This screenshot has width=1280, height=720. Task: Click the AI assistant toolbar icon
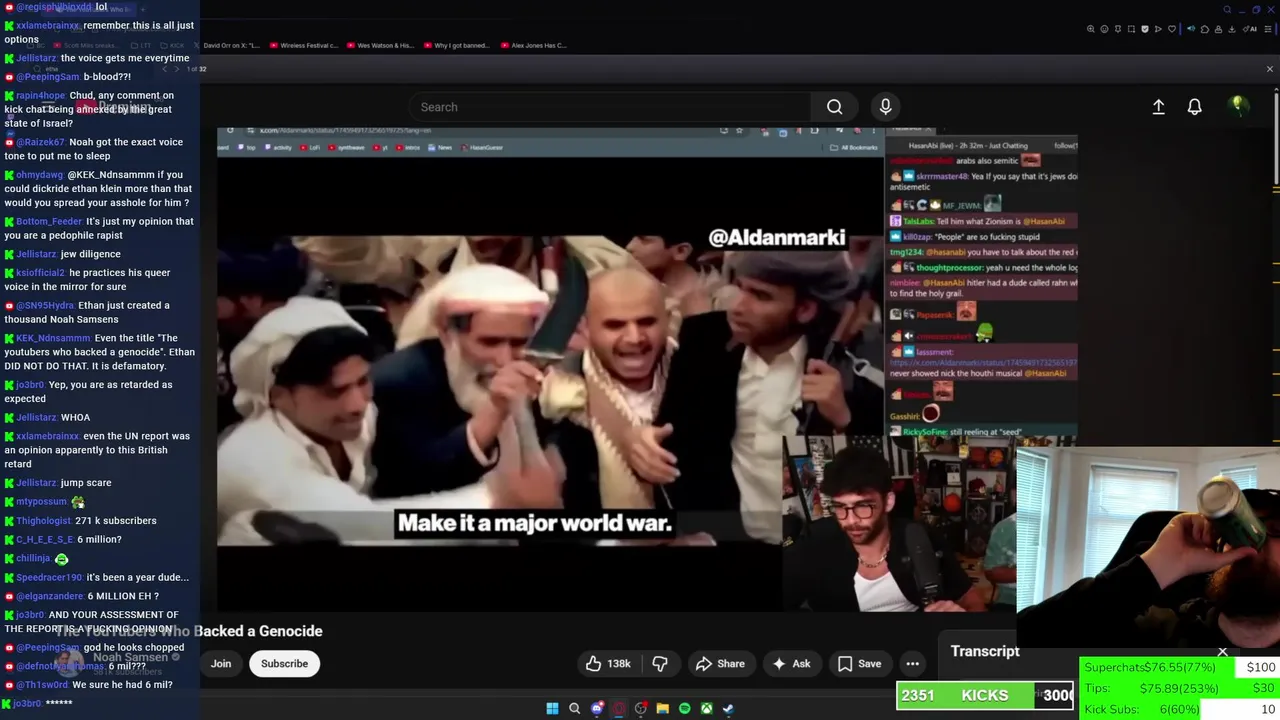coord(1250,29)
